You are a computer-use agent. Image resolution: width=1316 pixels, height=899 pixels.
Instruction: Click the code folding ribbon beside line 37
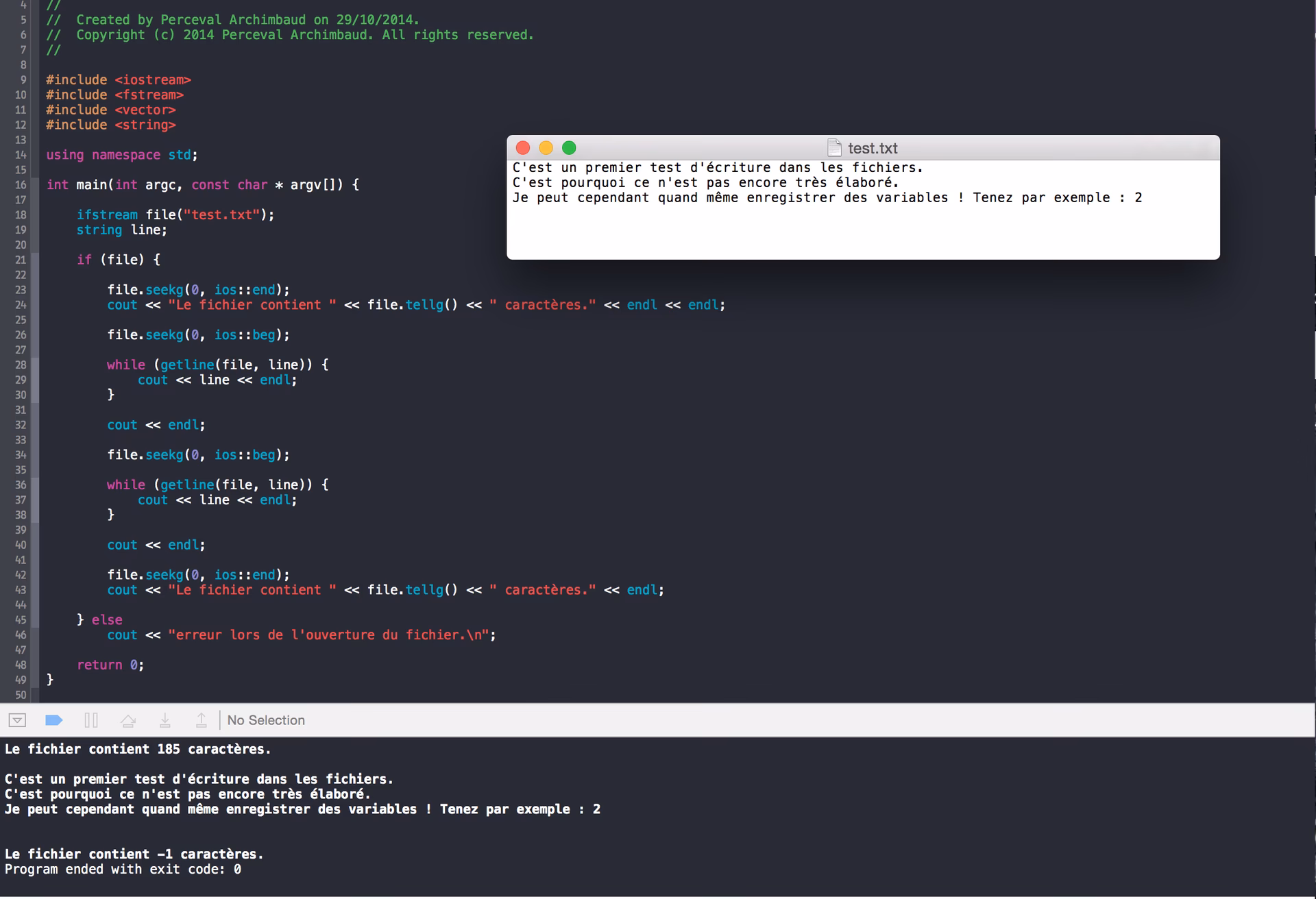click(x=35, y=500)
